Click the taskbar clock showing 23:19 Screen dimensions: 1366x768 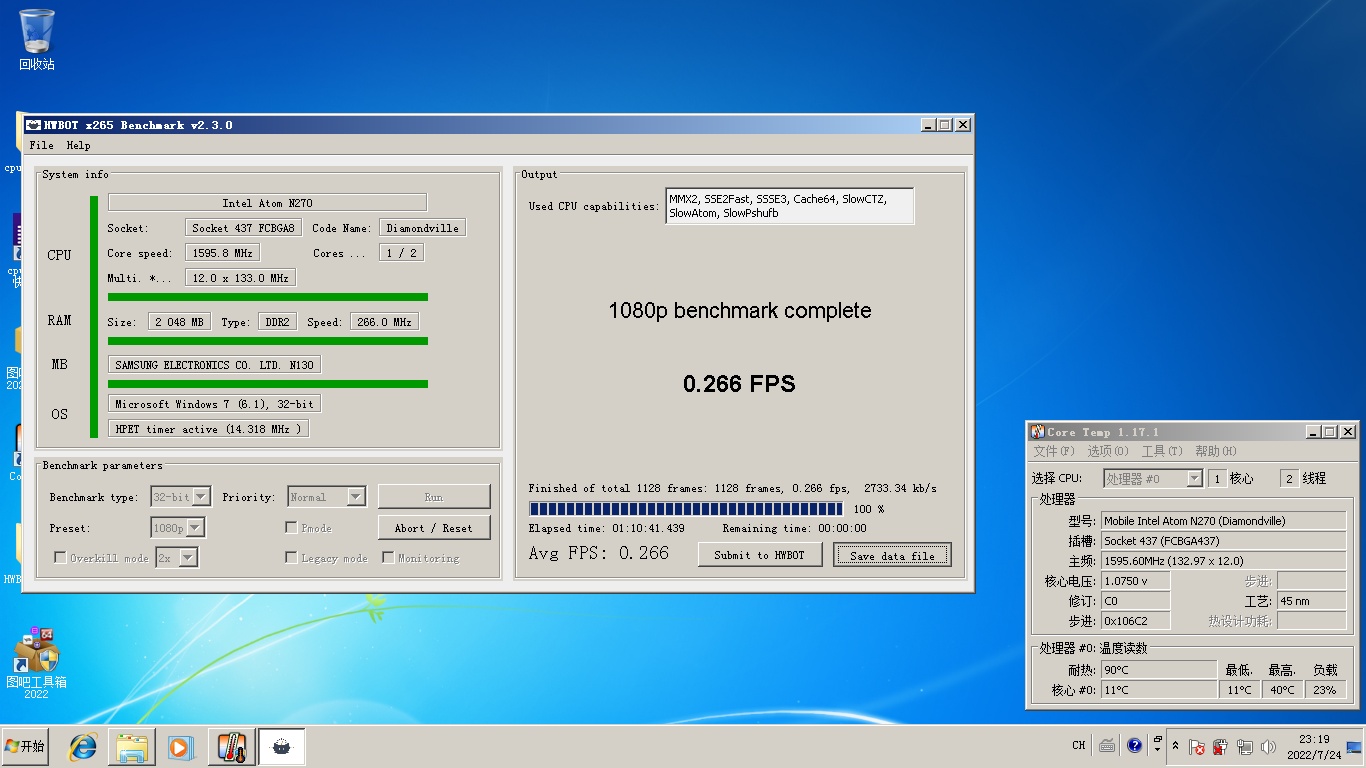pyautogui.click(x=1314, y=747)
